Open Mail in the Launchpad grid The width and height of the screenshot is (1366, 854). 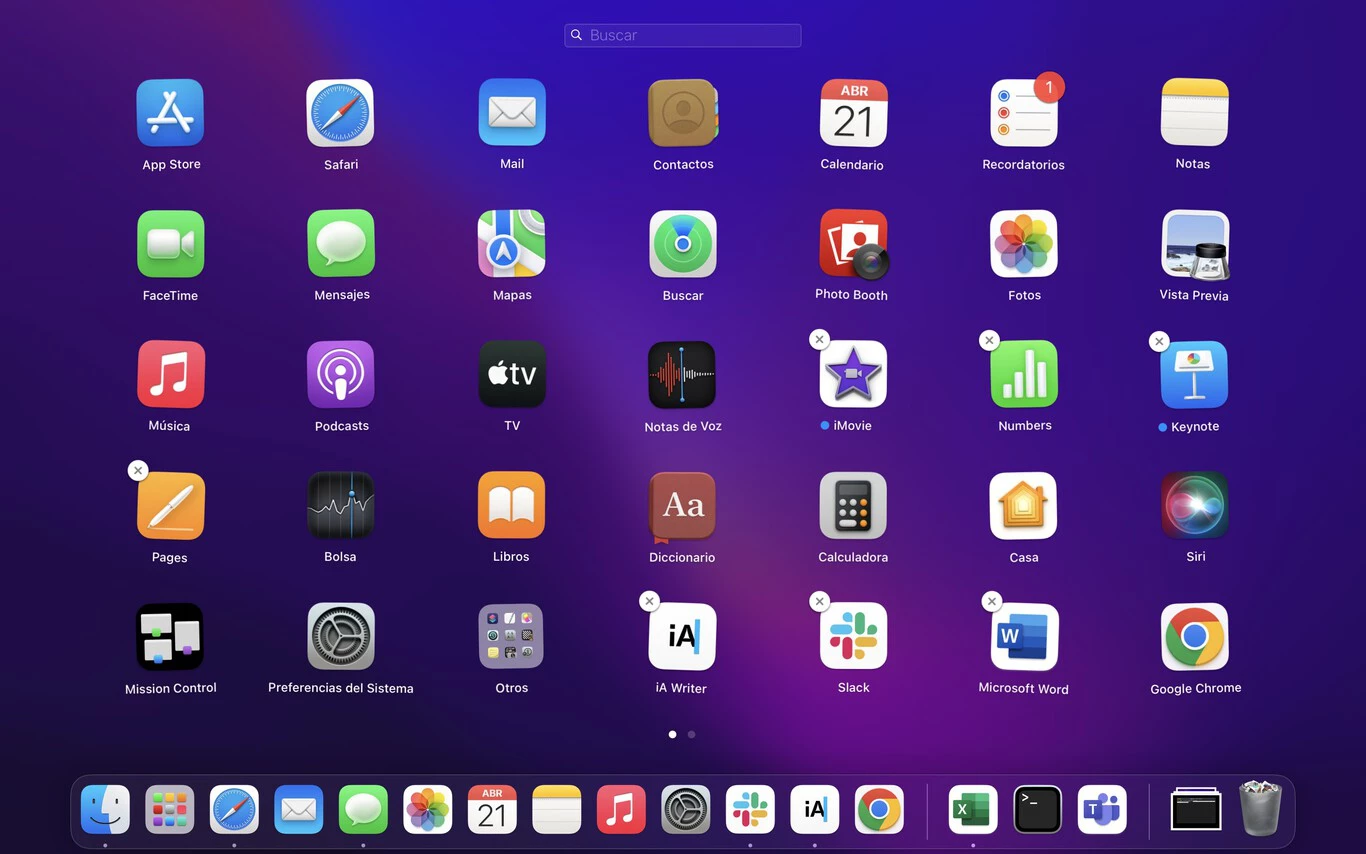(512, 113)
